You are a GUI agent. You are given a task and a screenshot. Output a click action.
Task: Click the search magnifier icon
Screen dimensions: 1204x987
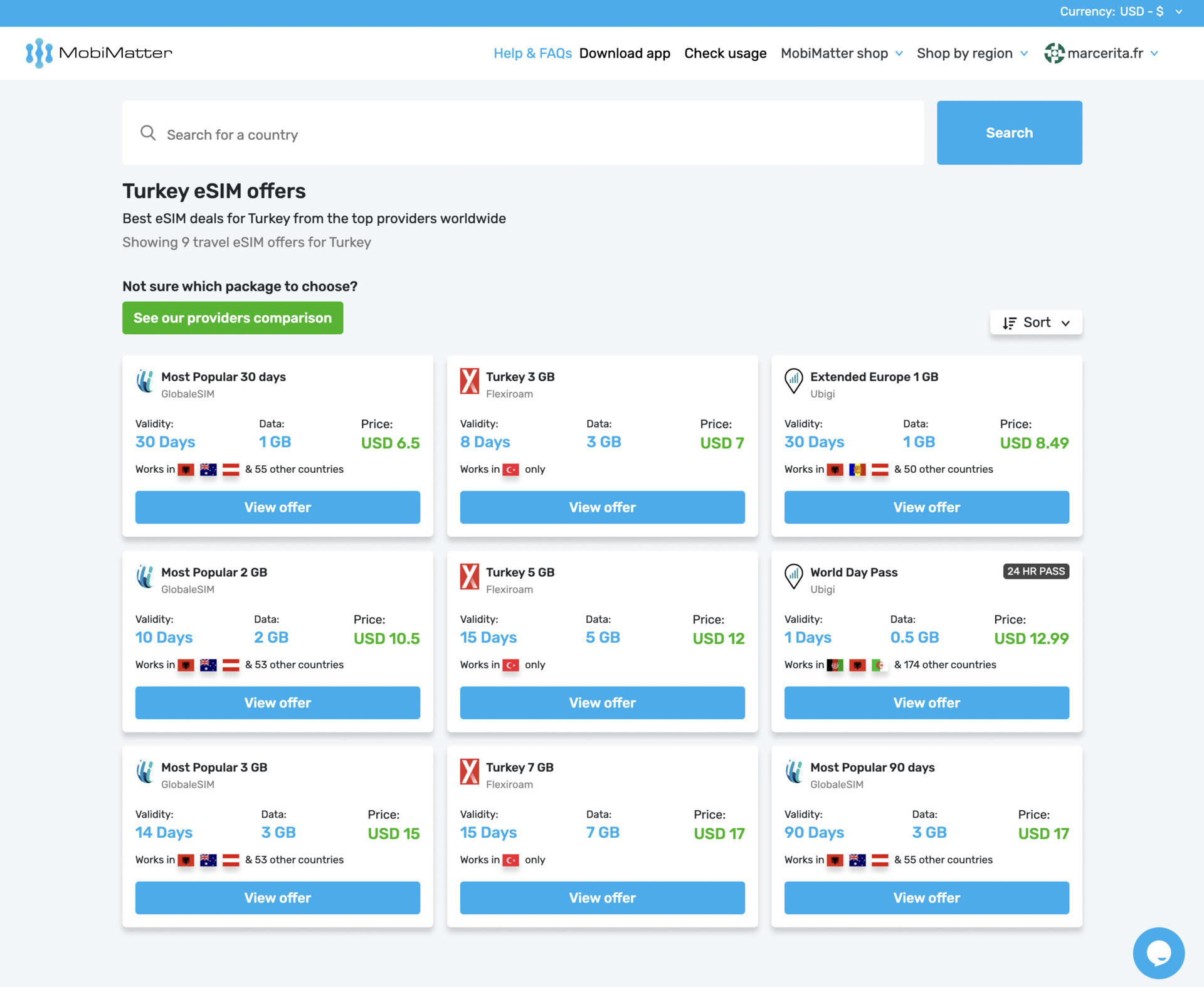click(148, 133)
